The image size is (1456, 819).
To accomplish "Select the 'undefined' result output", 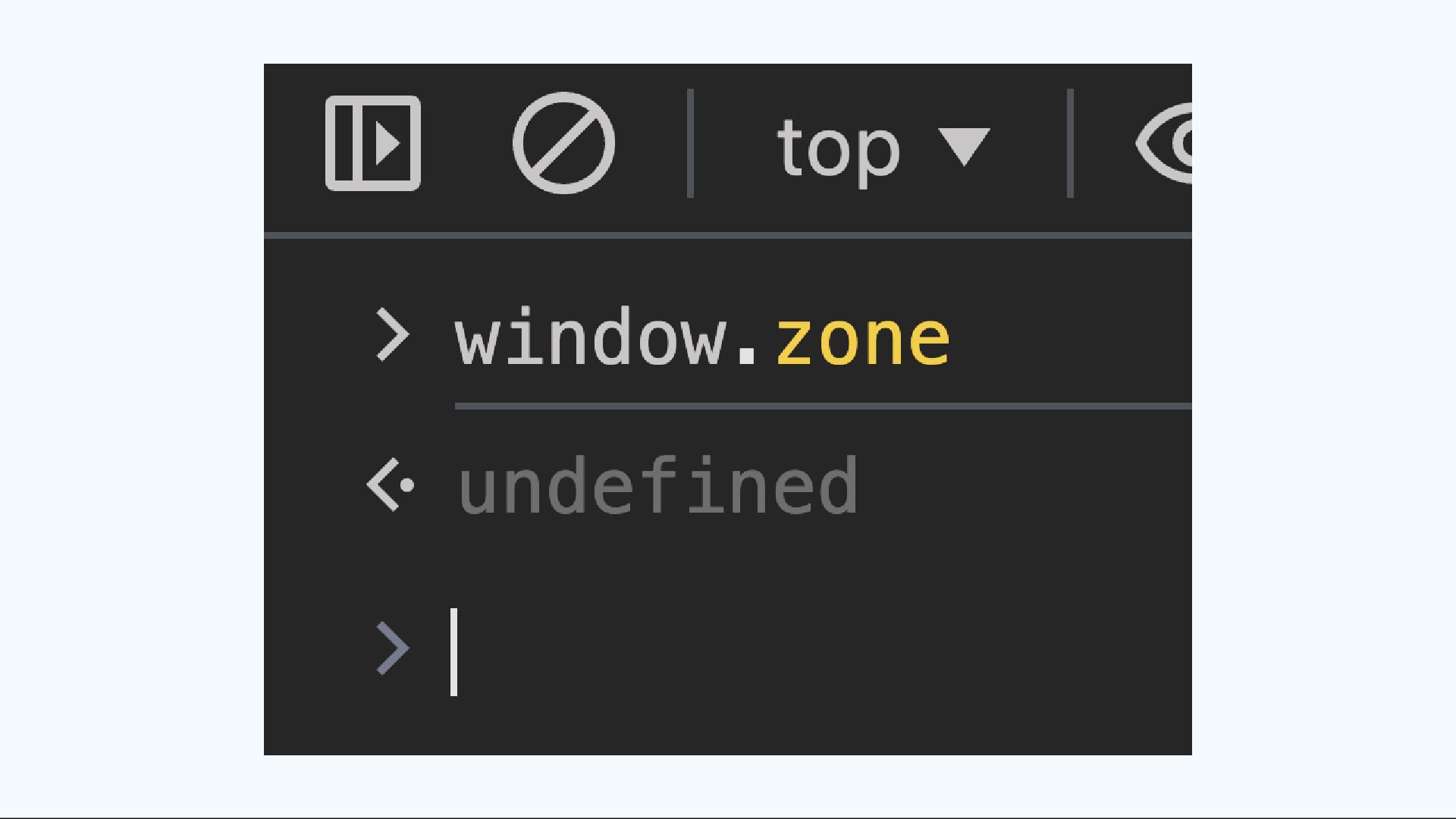I will pos(658,485).
